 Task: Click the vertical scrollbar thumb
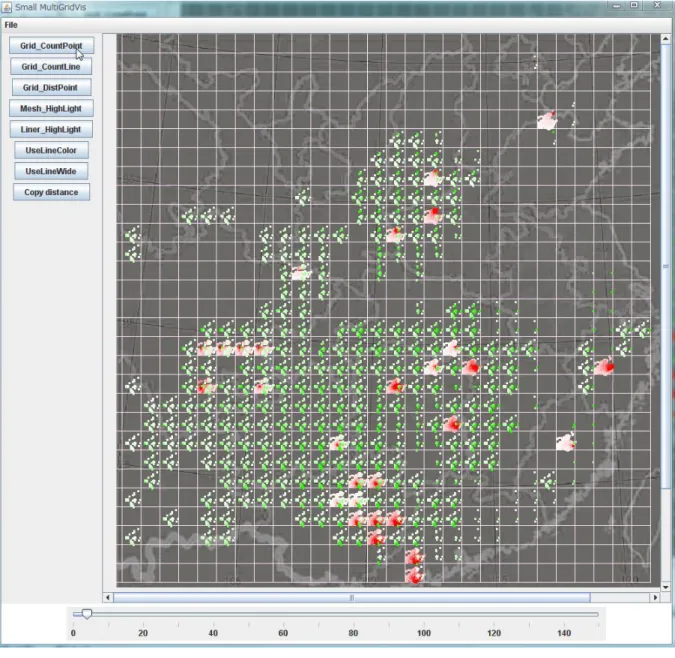coord(666,267)
